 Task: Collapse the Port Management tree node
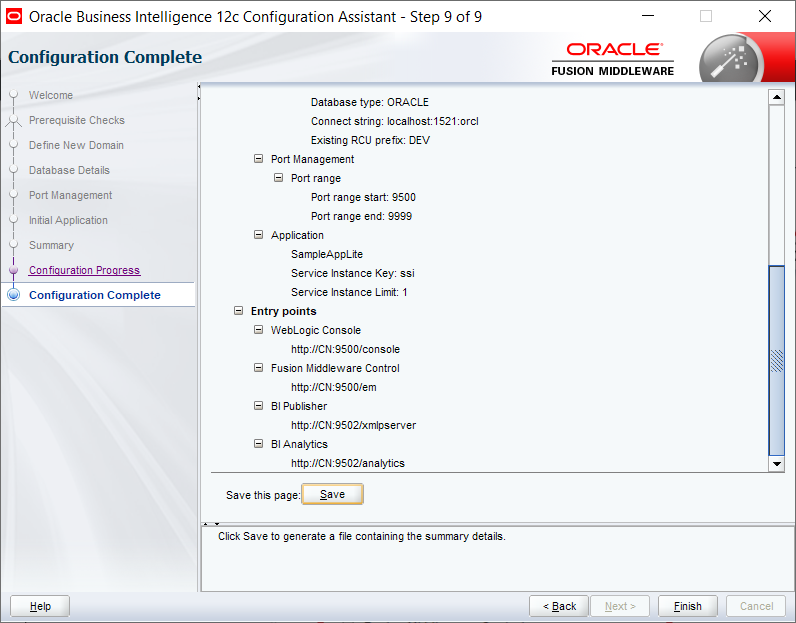(258, 159)
